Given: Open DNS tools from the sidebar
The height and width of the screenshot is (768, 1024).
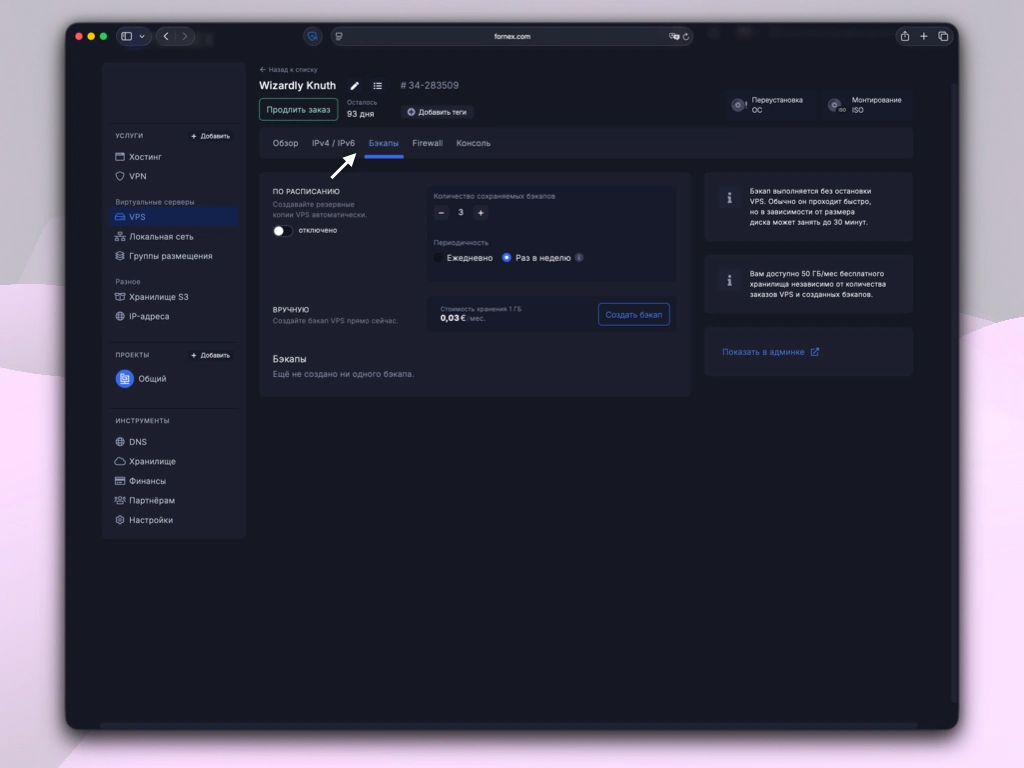Looking at the screenshot, I should 137,442.
